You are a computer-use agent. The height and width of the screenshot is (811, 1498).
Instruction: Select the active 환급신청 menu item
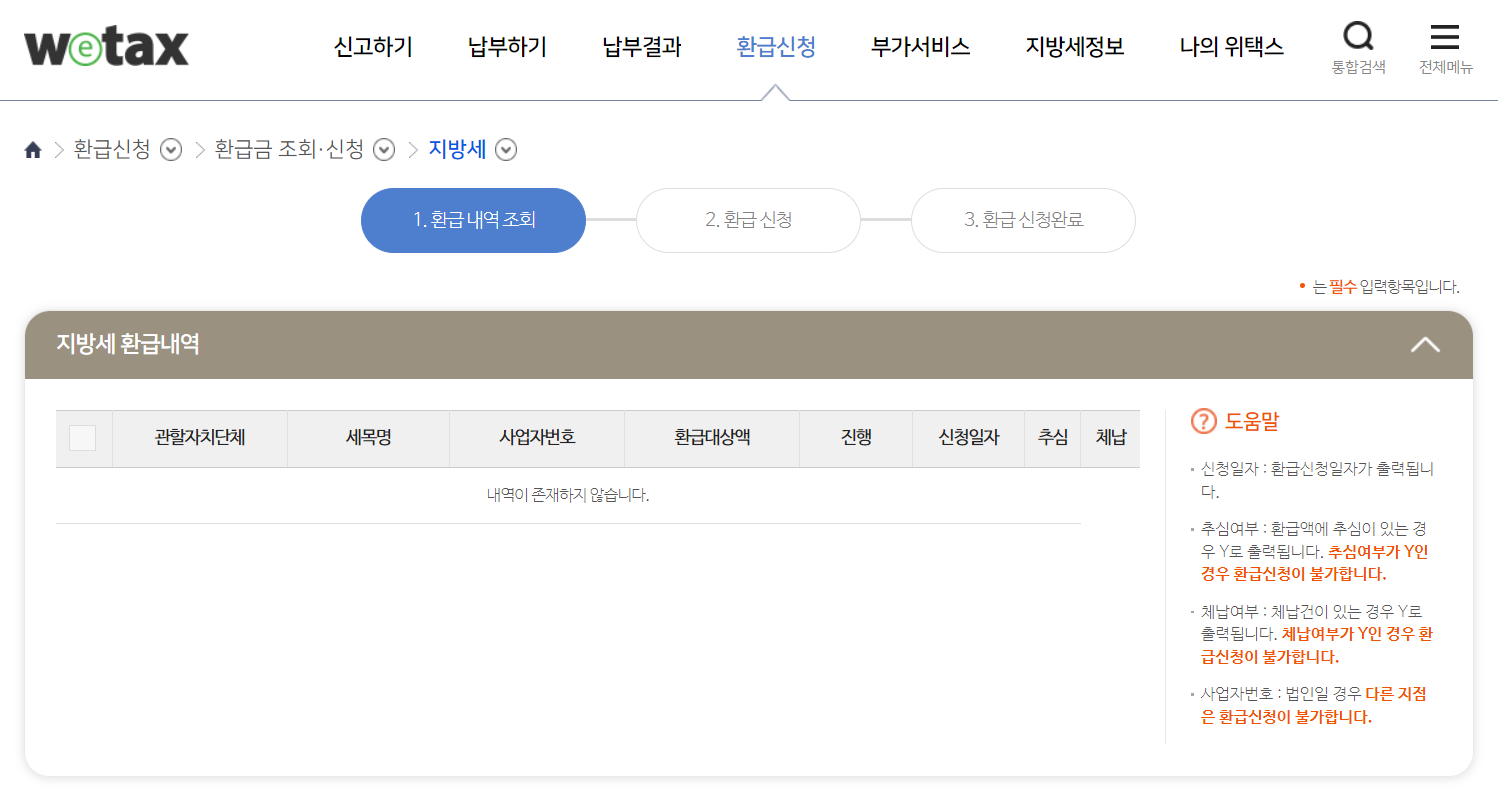[777, 47]
